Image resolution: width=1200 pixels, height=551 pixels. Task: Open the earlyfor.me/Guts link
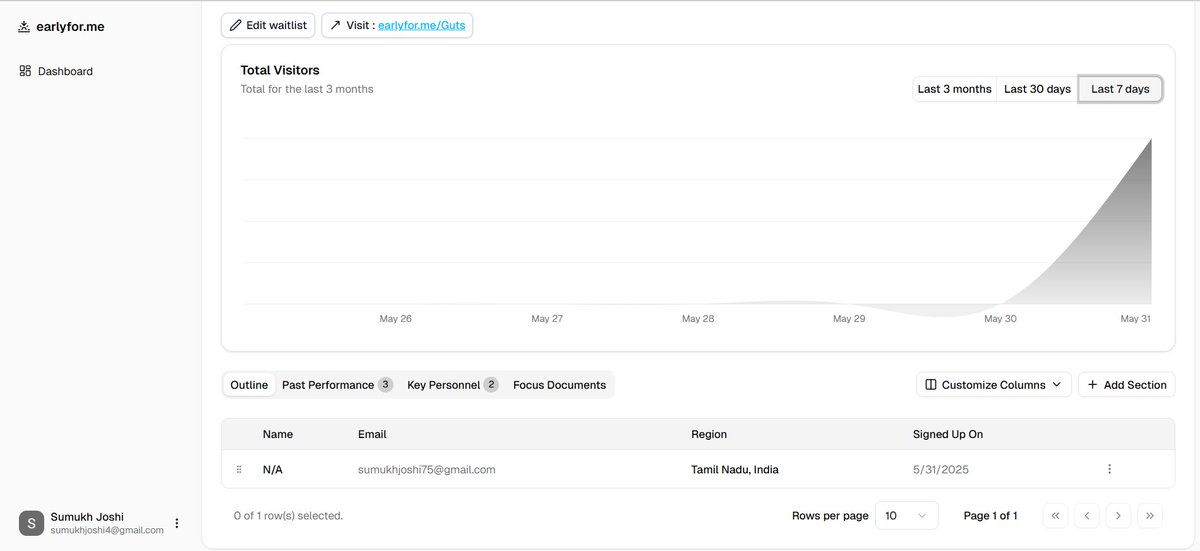pyautogui.click(x=421, y=25)
